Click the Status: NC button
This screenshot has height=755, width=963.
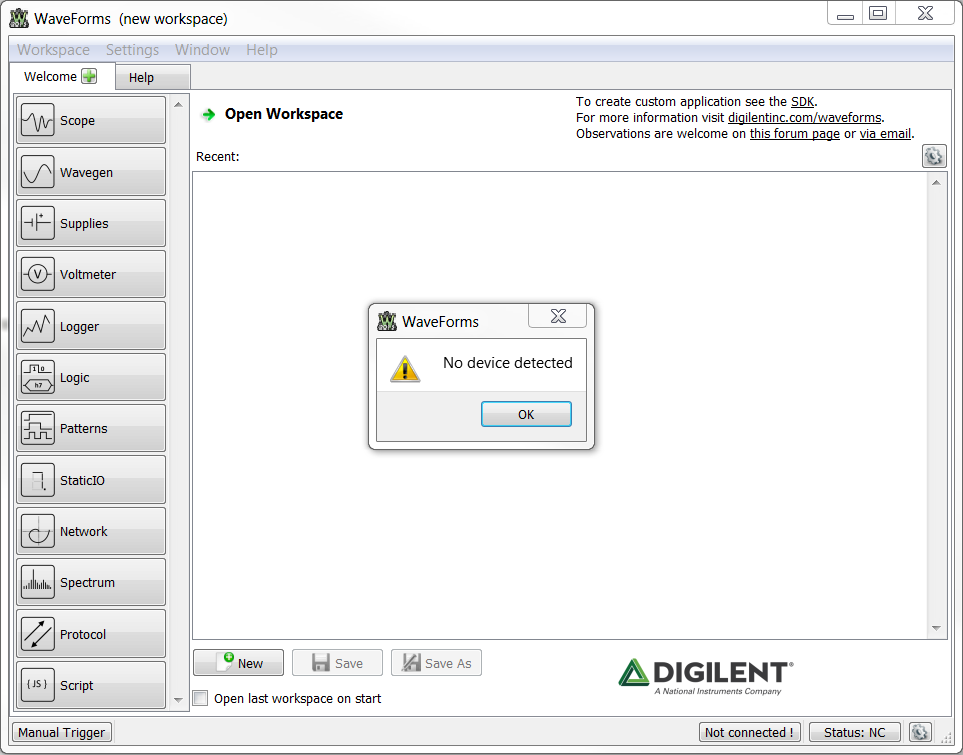coord(855,732)
